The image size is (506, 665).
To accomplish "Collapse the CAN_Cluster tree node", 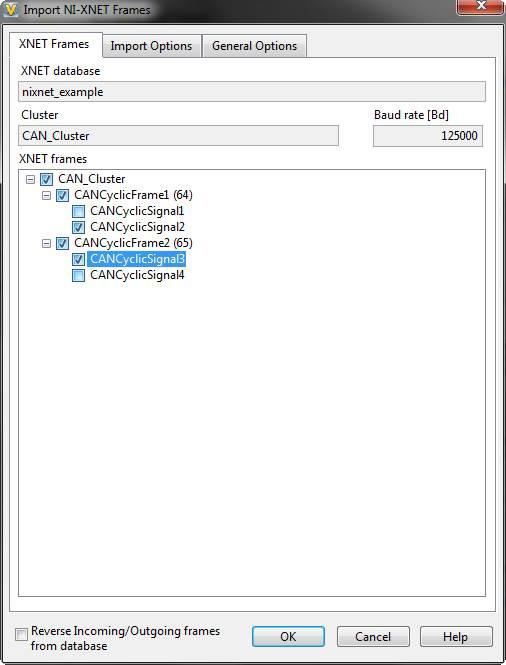I will click(x=30, y=179).
